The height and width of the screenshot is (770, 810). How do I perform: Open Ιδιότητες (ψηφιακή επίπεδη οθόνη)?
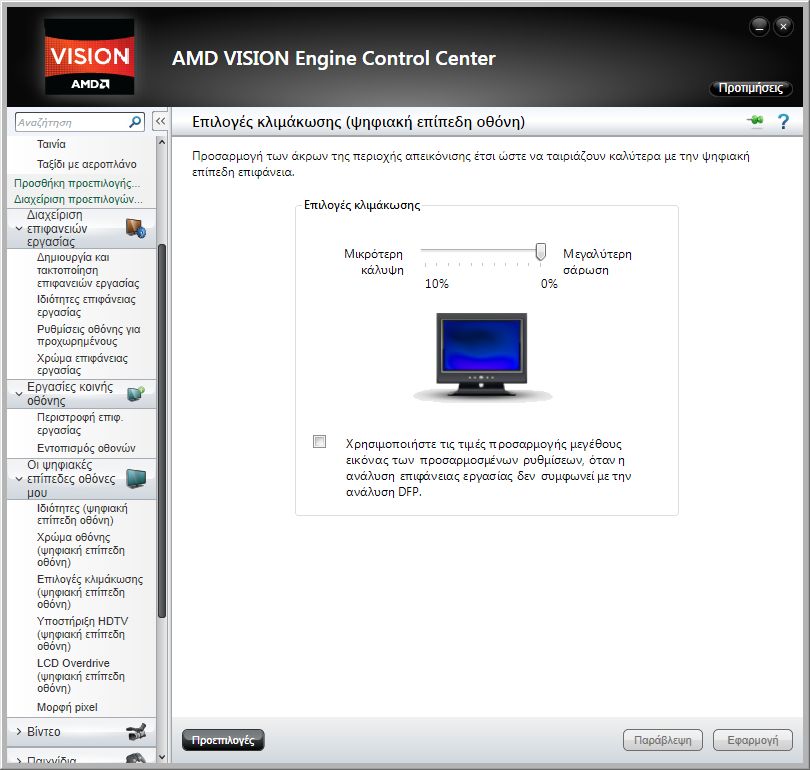(x=82, y=514)
